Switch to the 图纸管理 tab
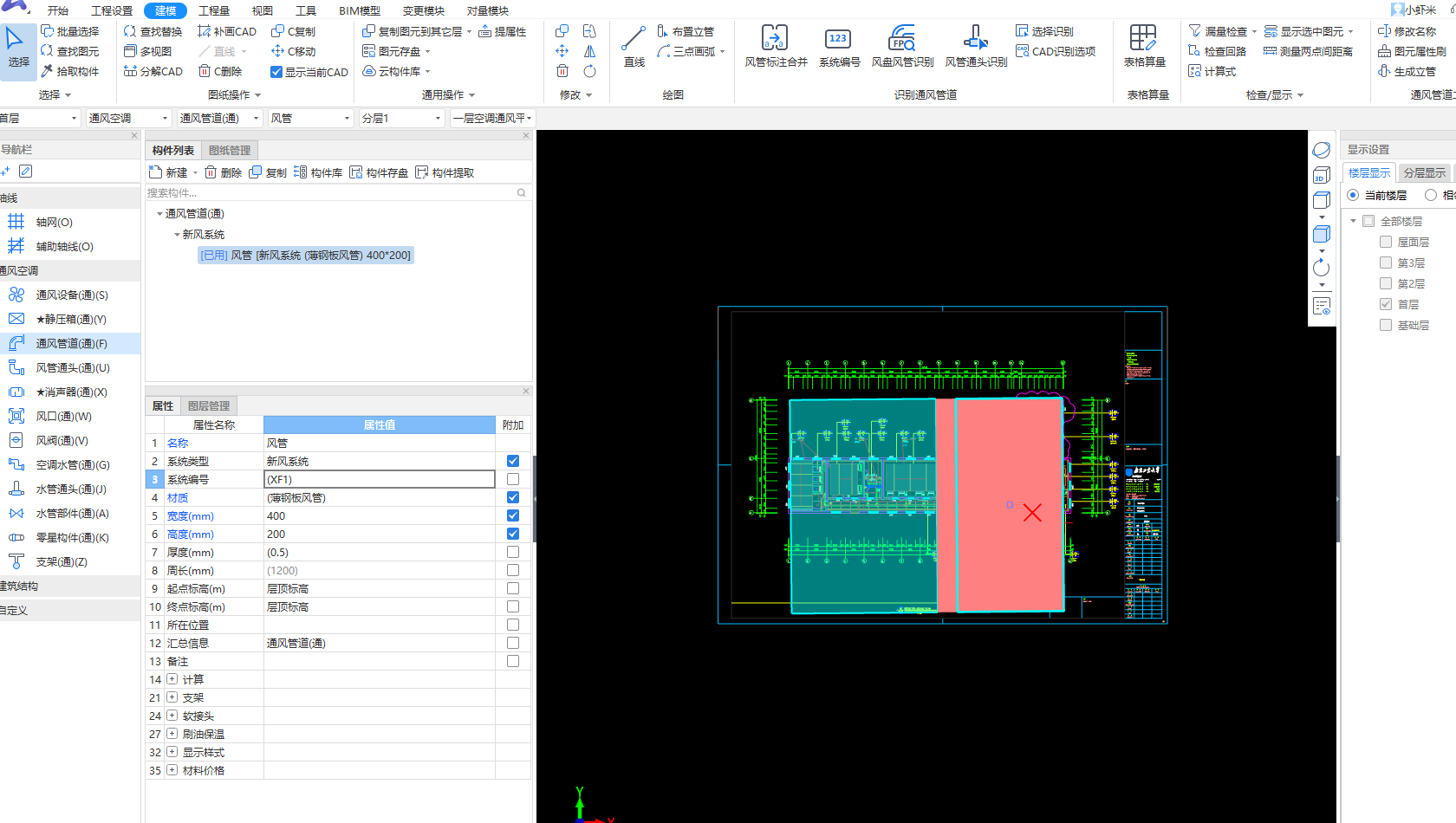This screenshot has height=823, width=1456. pyautogui.click(x=230, y=150)
